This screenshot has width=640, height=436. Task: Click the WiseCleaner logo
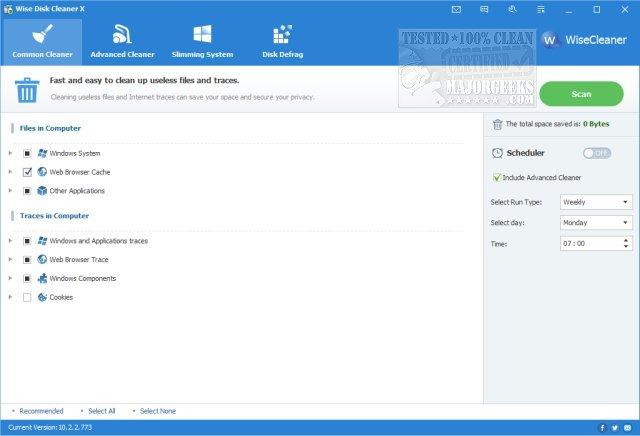(584, 40)
